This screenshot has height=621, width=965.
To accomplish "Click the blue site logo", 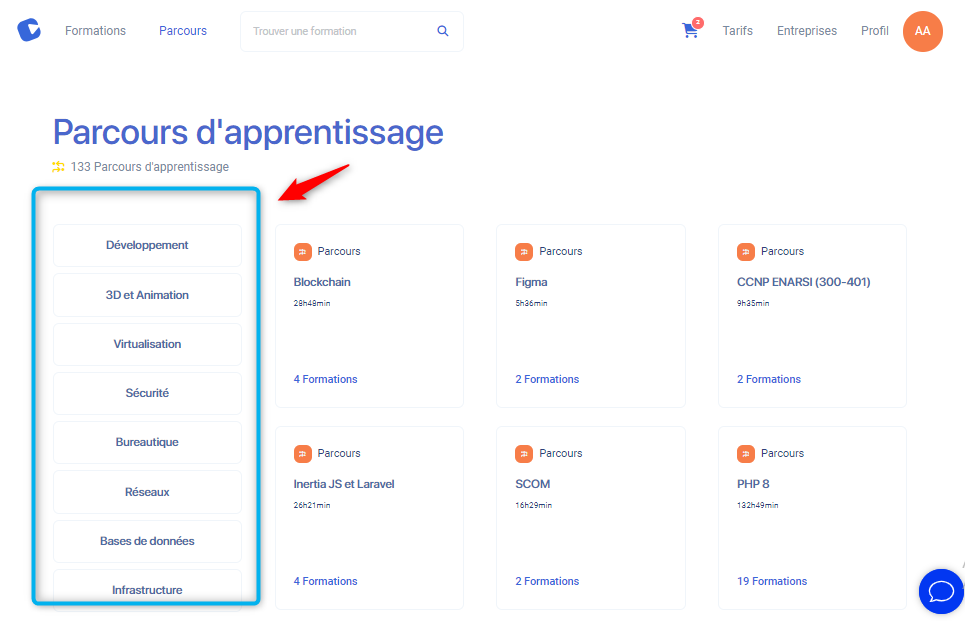I will pos(29,30).
